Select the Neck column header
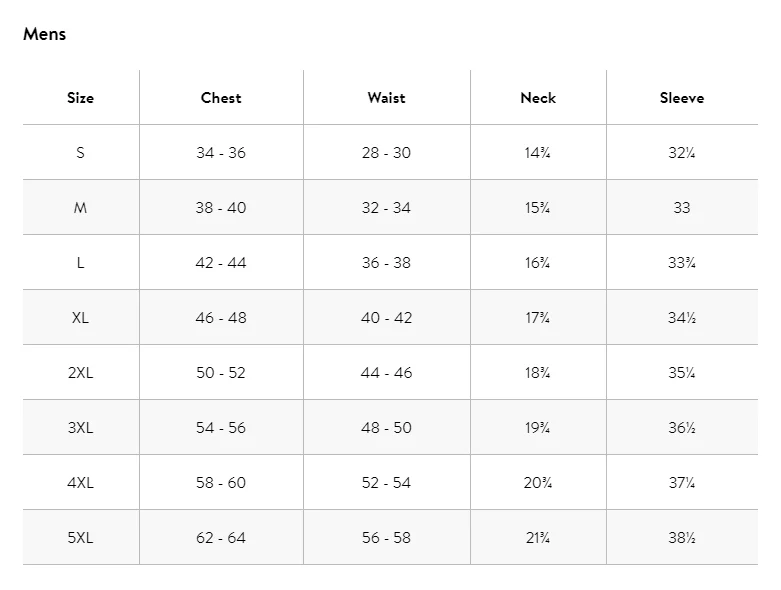The image size is (781, 590). point(538,98)
